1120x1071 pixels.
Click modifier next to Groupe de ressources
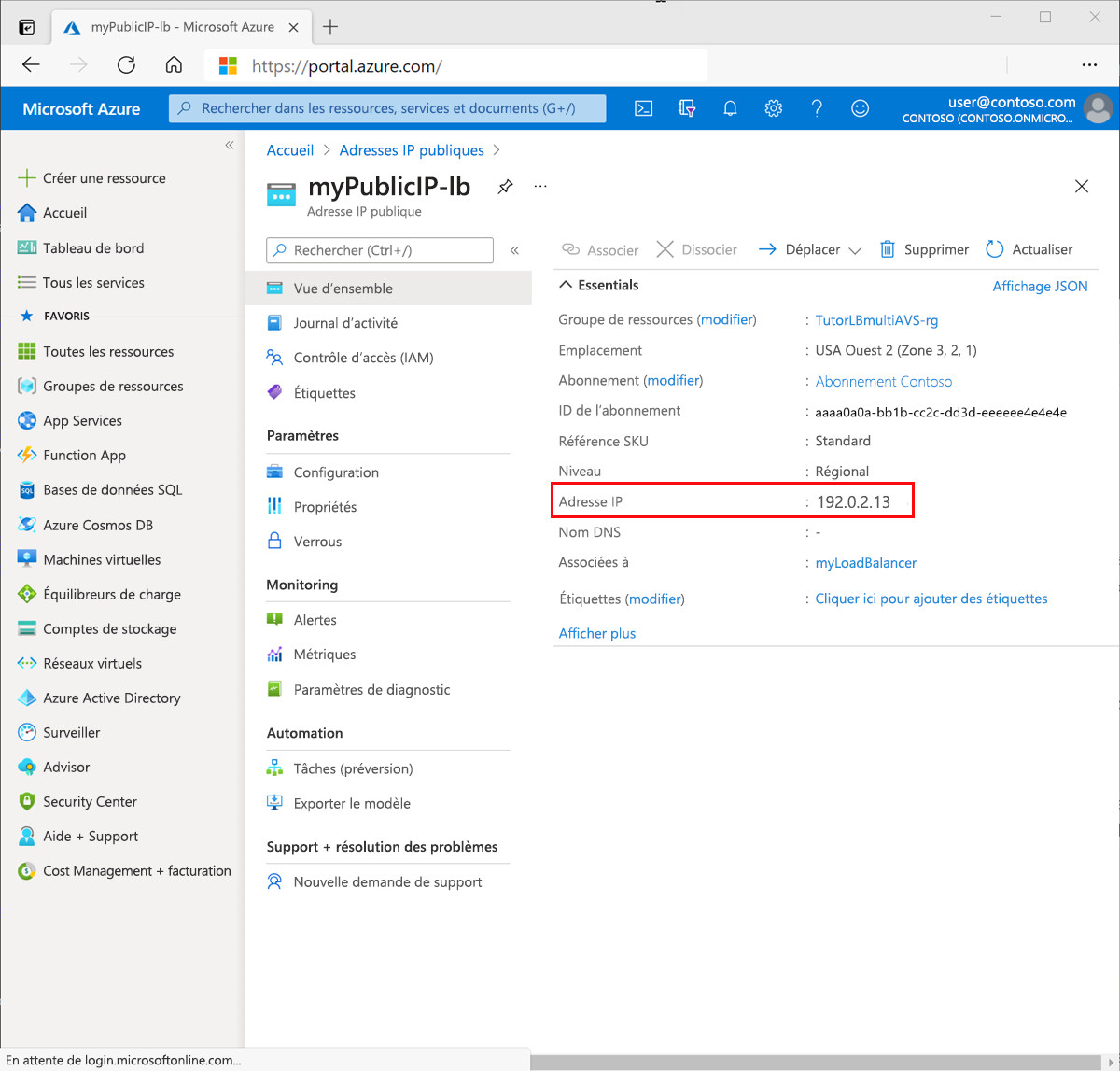click(x=727, y=319)
